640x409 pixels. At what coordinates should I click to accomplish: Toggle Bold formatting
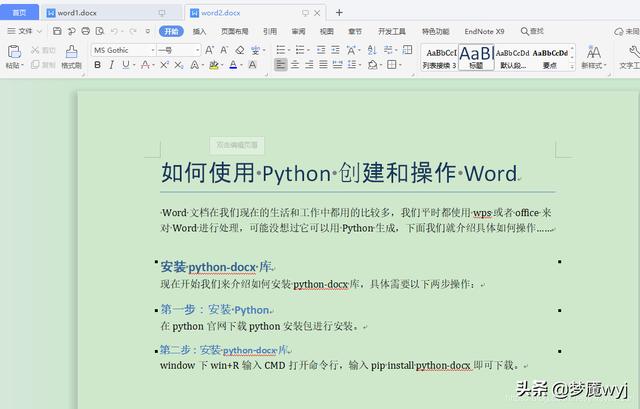97,64
